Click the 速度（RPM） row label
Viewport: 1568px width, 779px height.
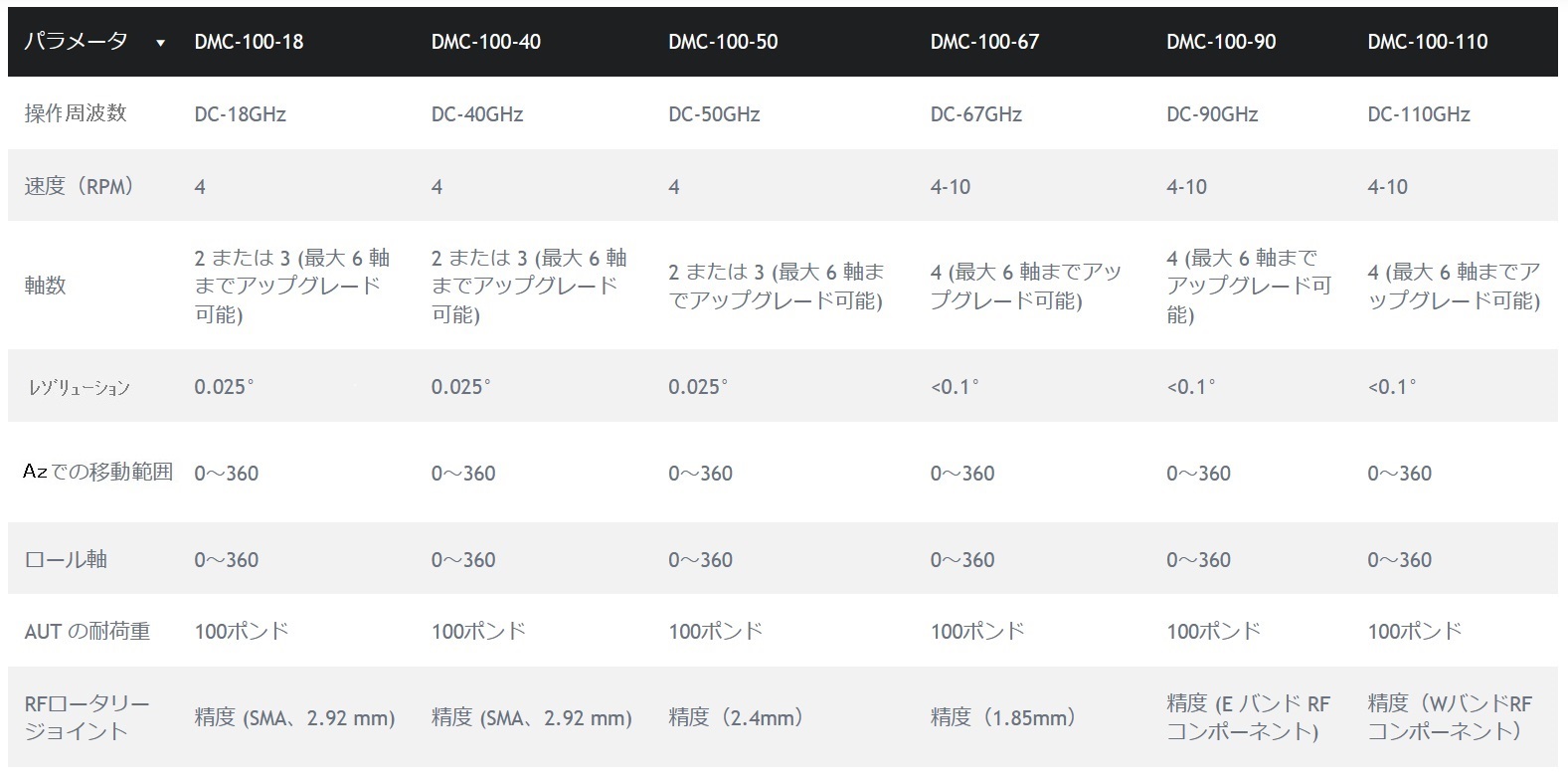[80, 186]
